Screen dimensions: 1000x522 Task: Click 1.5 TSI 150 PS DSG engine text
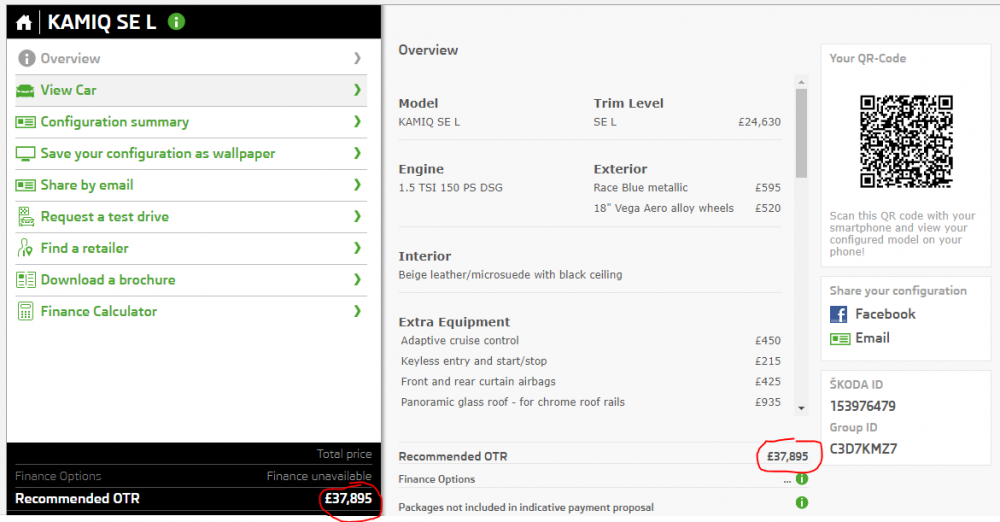tap(450, 188)
